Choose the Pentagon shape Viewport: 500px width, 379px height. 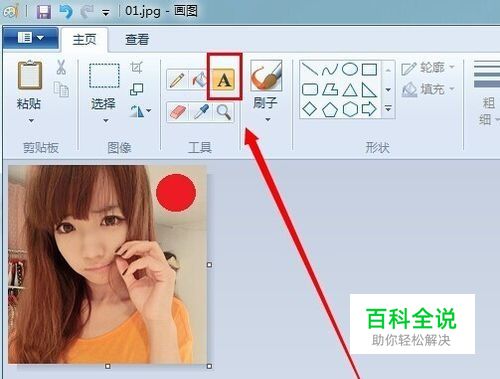point(330,109)
